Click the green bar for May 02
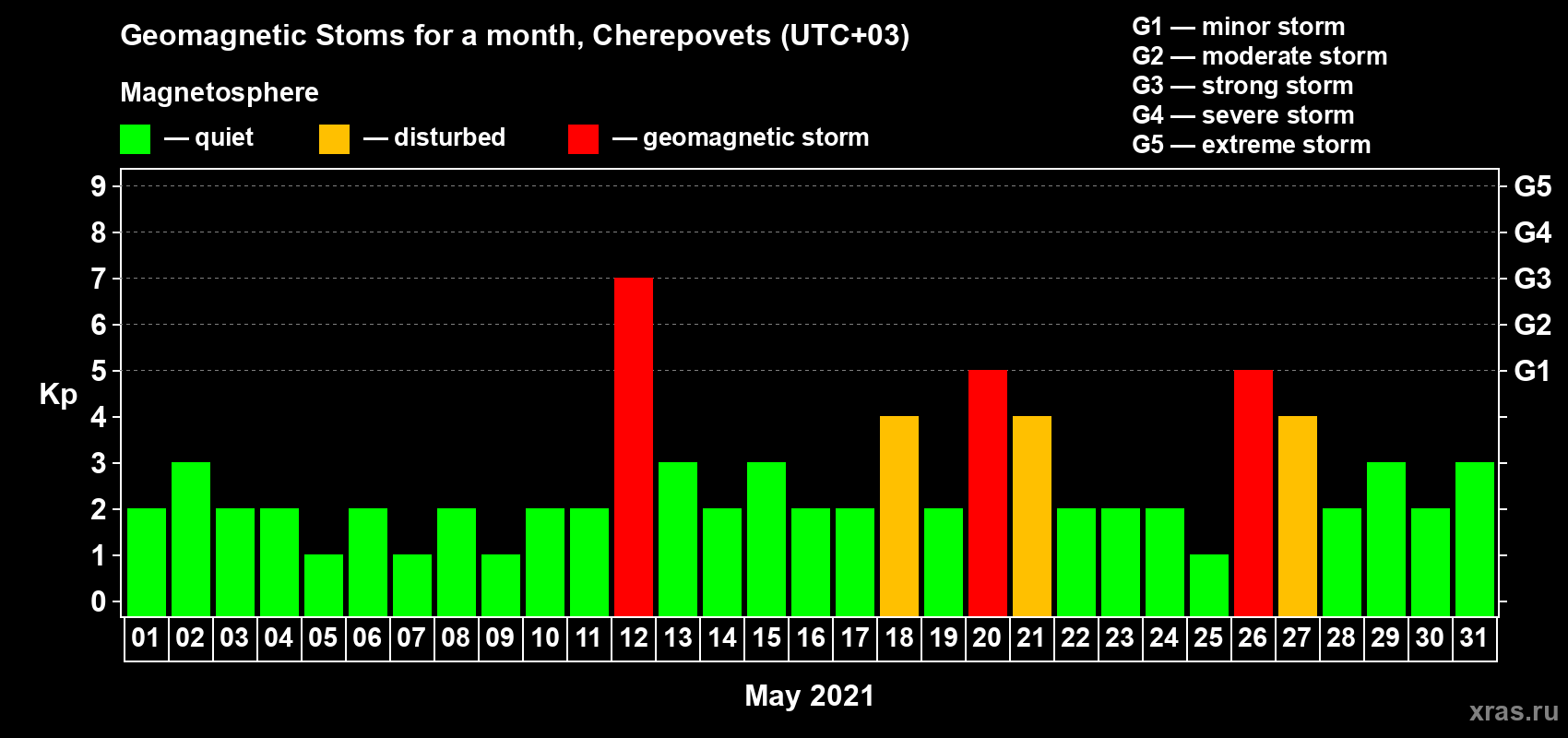This screenshot has width=1568, height=738. [x=191, y=539]
